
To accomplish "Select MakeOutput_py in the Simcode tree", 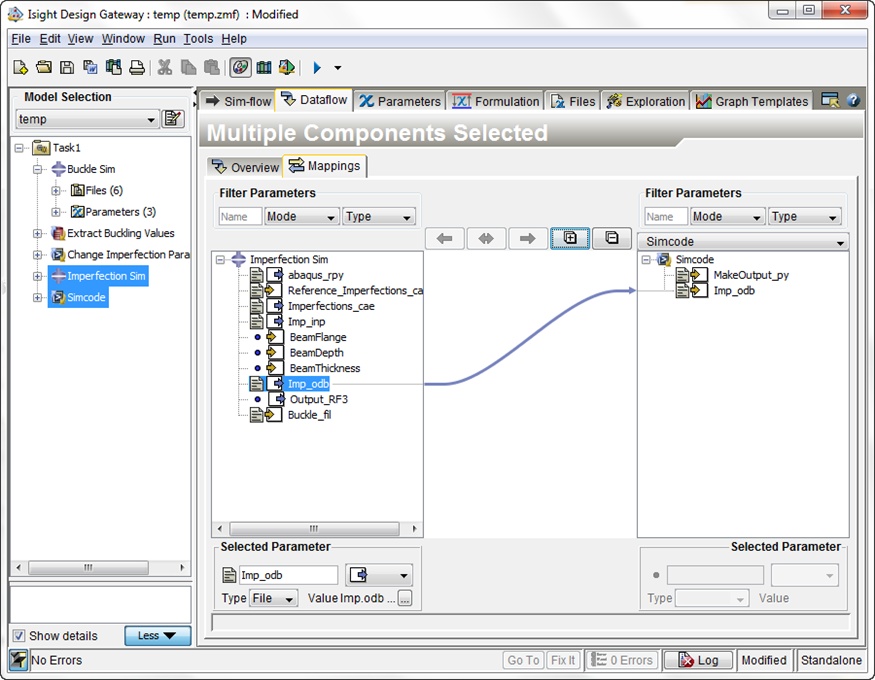I will (x=751, y=275).
